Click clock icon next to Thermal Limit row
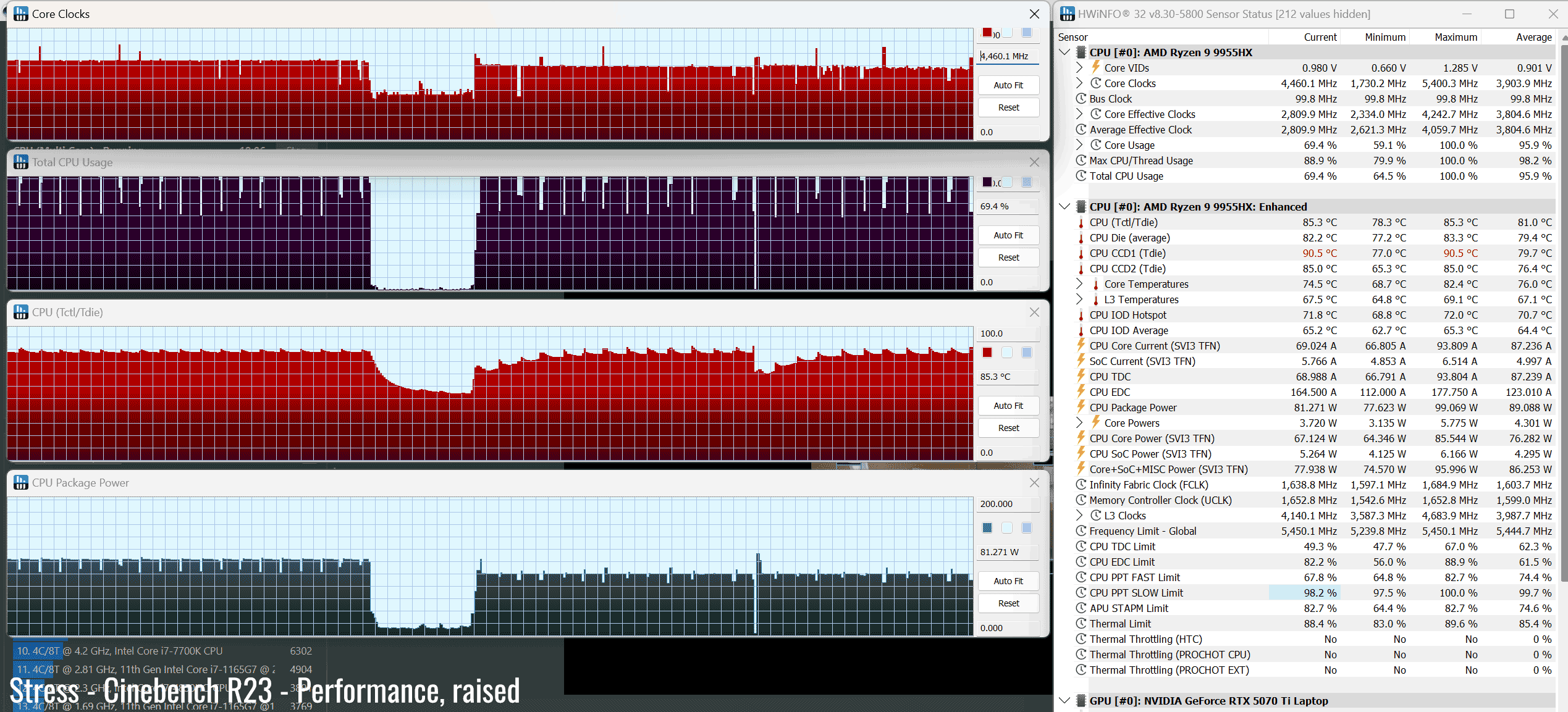This screenshot has width=1568, height=712. coord(1081,624)
